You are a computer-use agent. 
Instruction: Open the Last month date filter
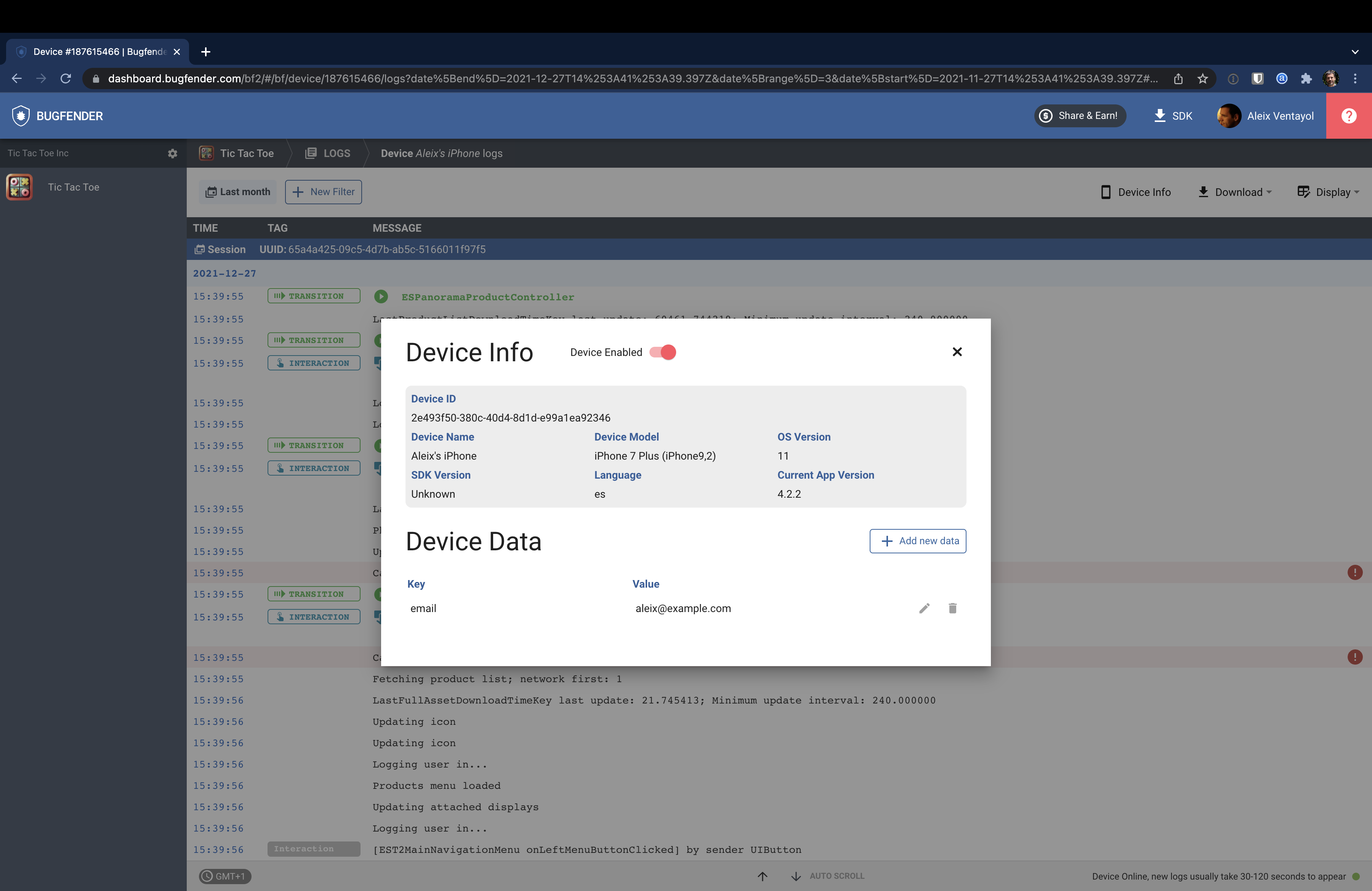238,192
